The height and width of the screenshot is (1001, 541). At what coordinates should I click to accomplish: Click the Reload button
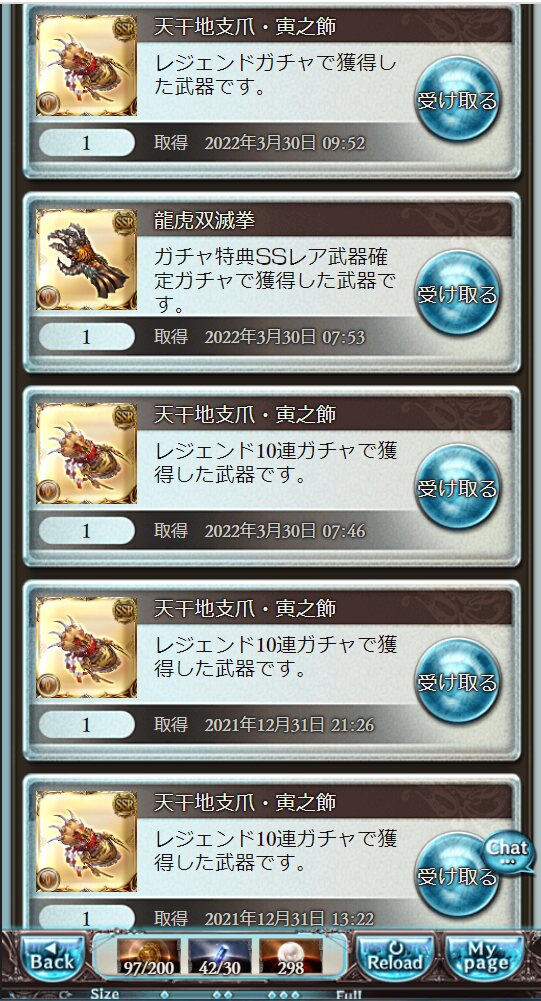[x=394, y=958]
